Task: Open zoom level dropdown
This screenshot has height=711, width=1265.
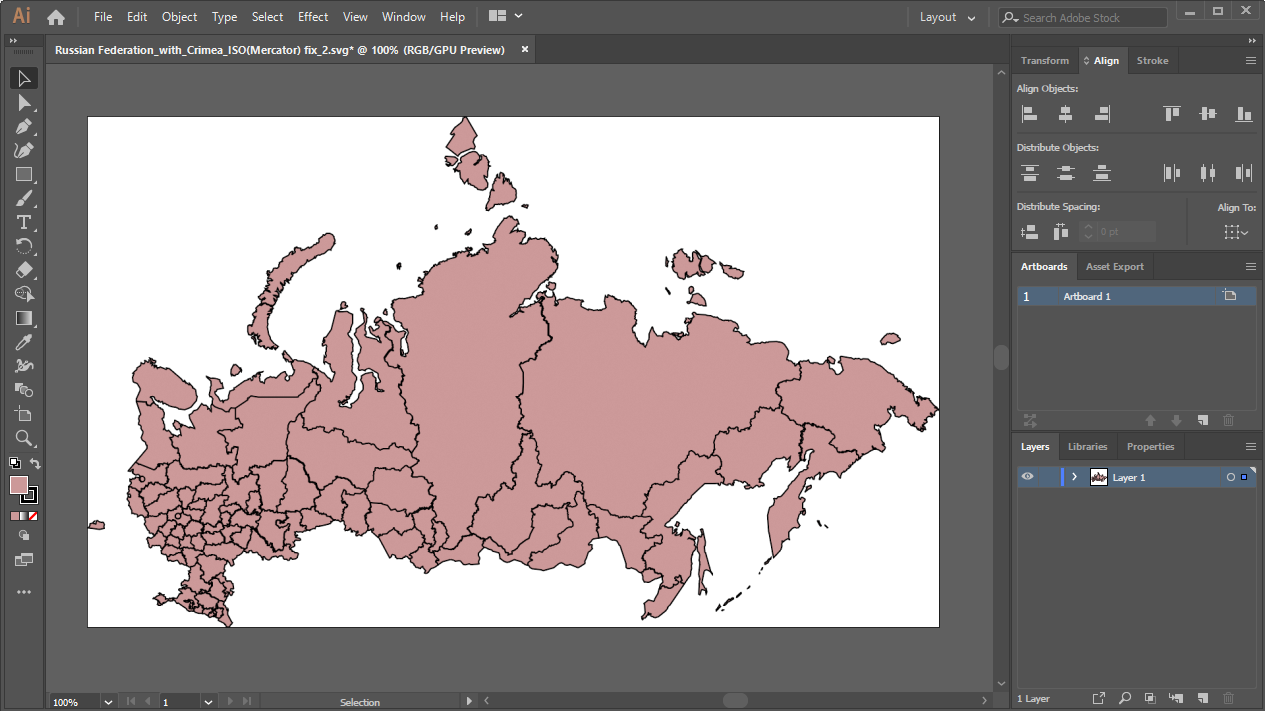Action: 108,702
